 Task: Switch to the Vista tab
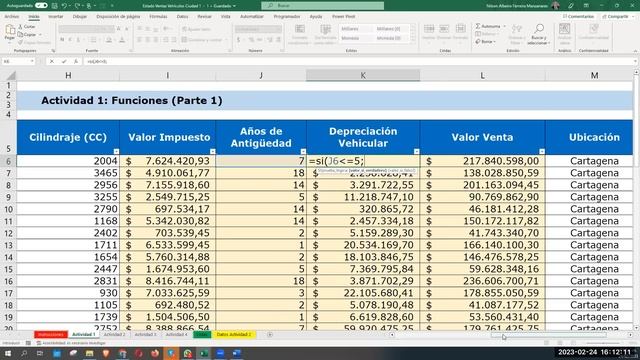pyautogui.click(x=225, y=17)
